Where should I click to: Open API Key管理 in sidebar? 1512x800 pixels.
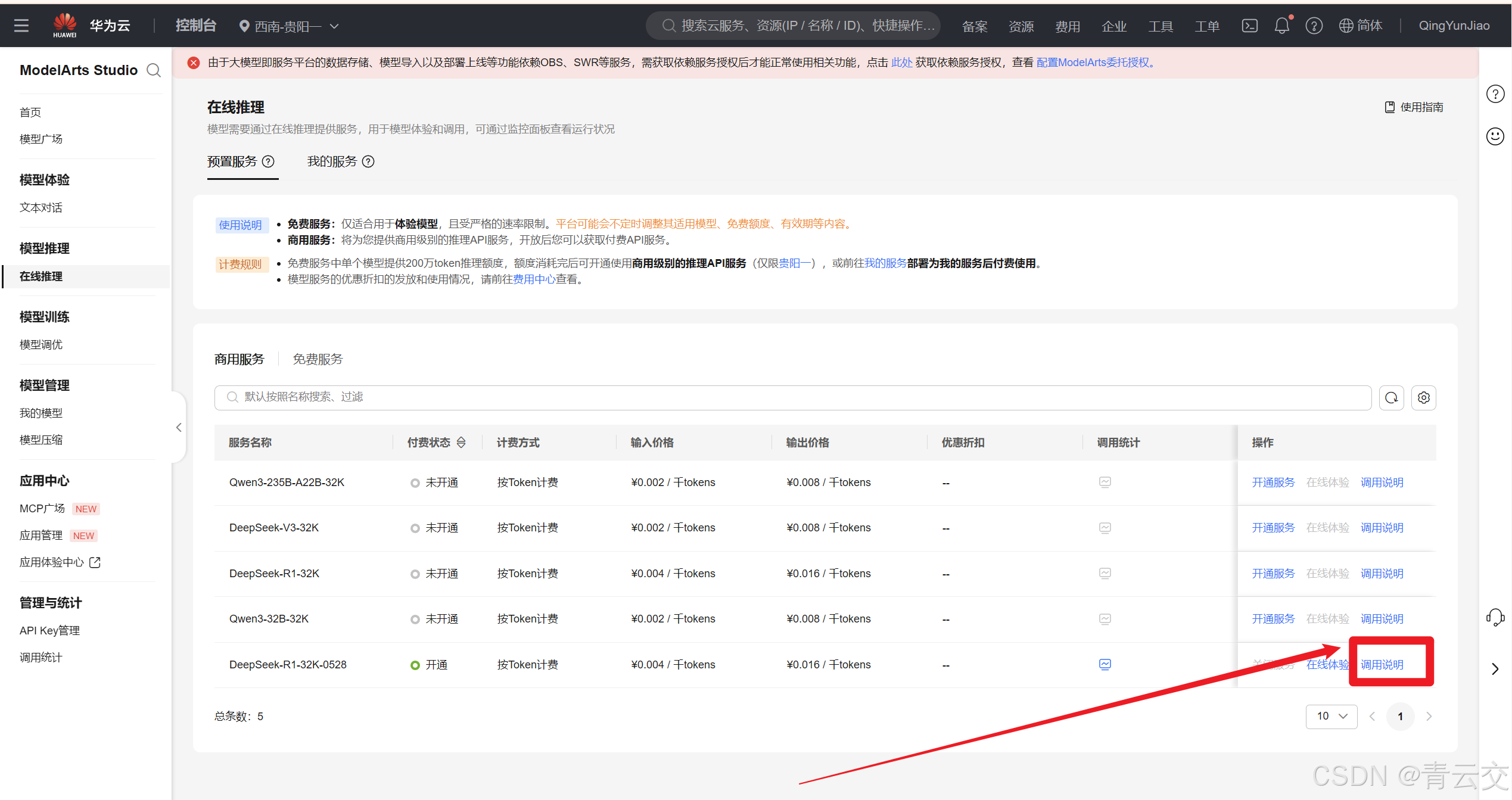pos(49,631)
